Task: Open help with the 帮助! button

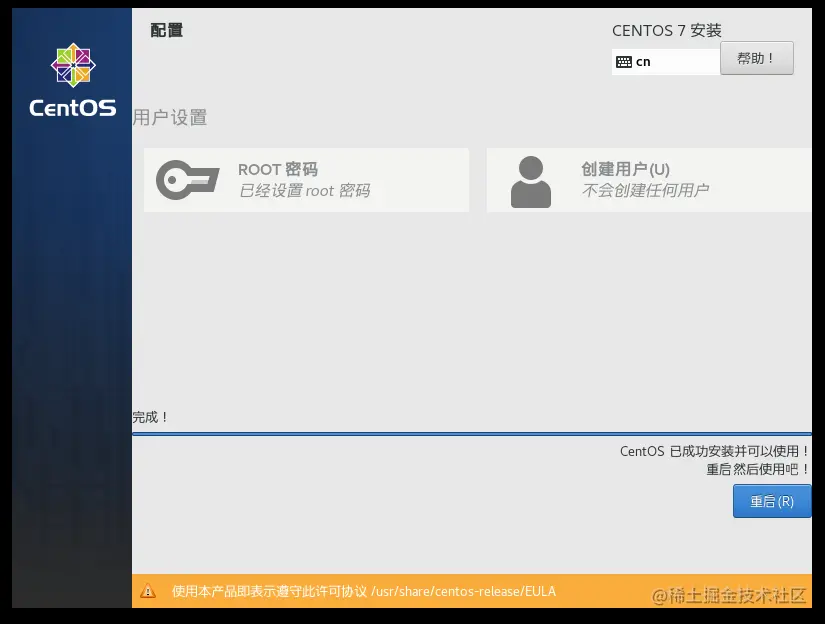Action: (756, 58)
